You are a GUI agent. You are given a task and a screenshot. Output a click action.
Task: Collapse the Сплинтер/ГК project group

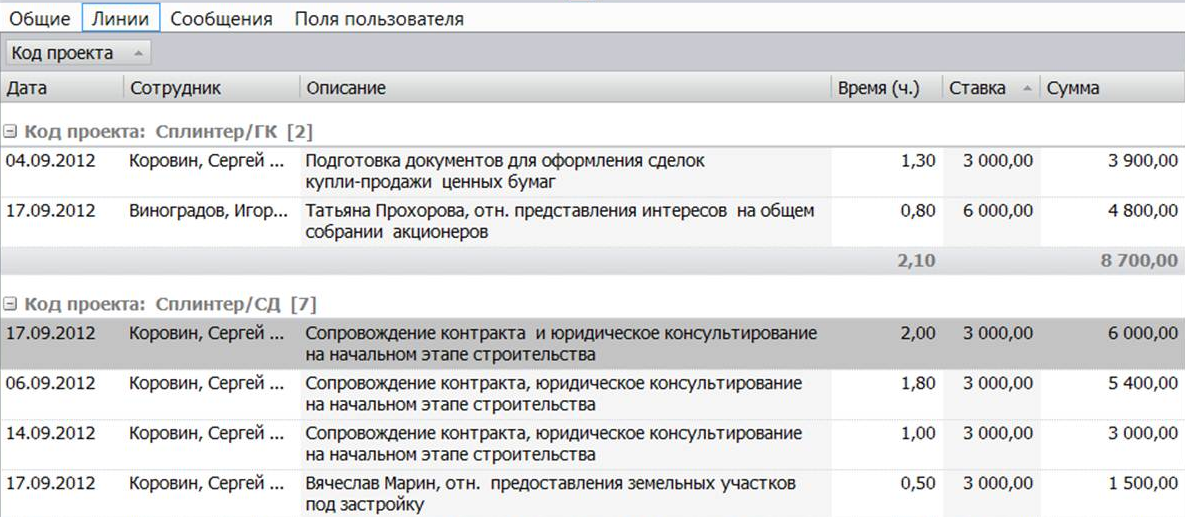[x=11, y=131]
